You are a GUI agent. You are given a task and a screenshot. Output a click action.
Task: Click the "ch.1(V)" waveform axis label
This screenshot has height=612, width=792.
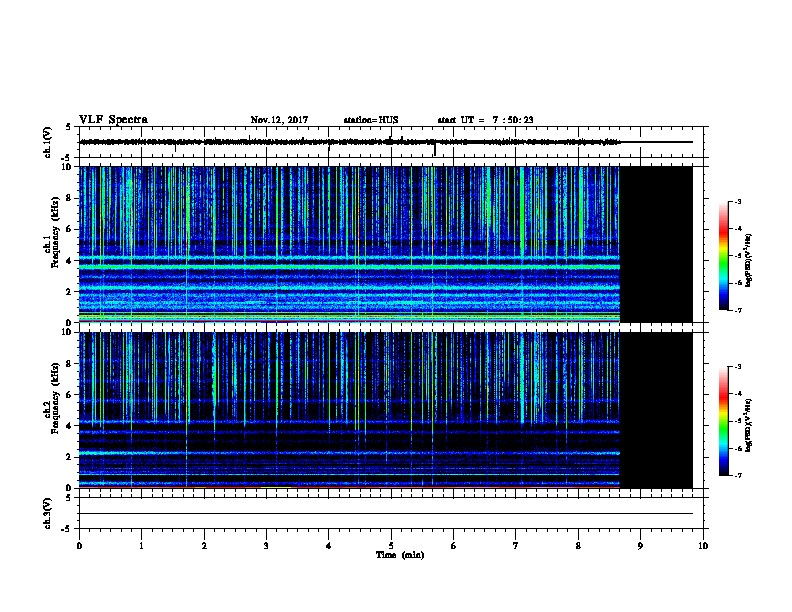(48, 142)
